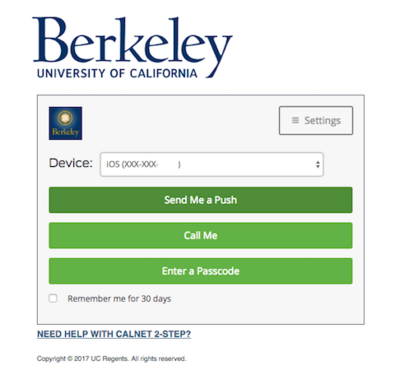Click the Send Me a Push button
The width and height of the screenshot is (400, 370).
point(200,200)
